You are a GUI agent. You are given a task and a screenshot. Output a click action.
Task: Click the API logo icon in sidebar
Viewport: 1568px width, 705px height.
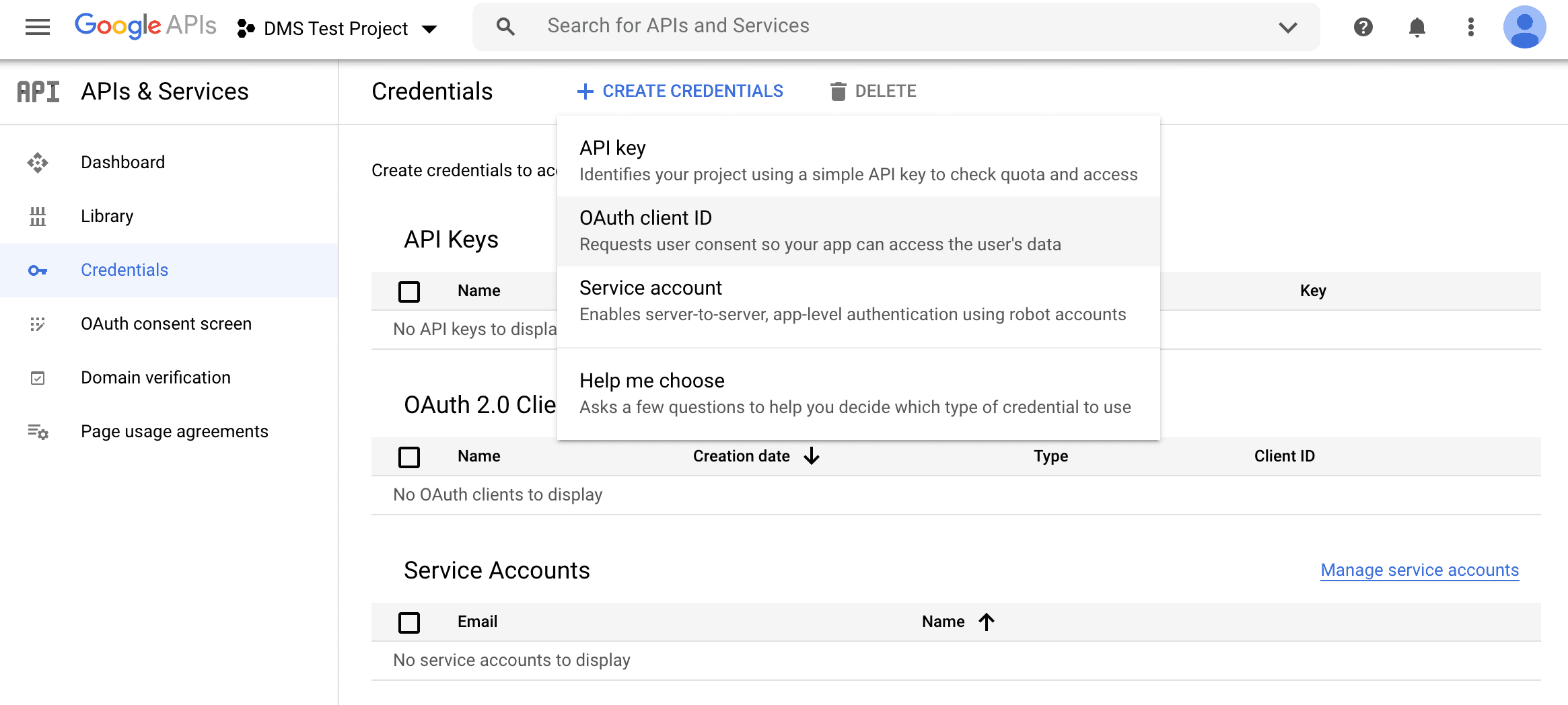38,91
